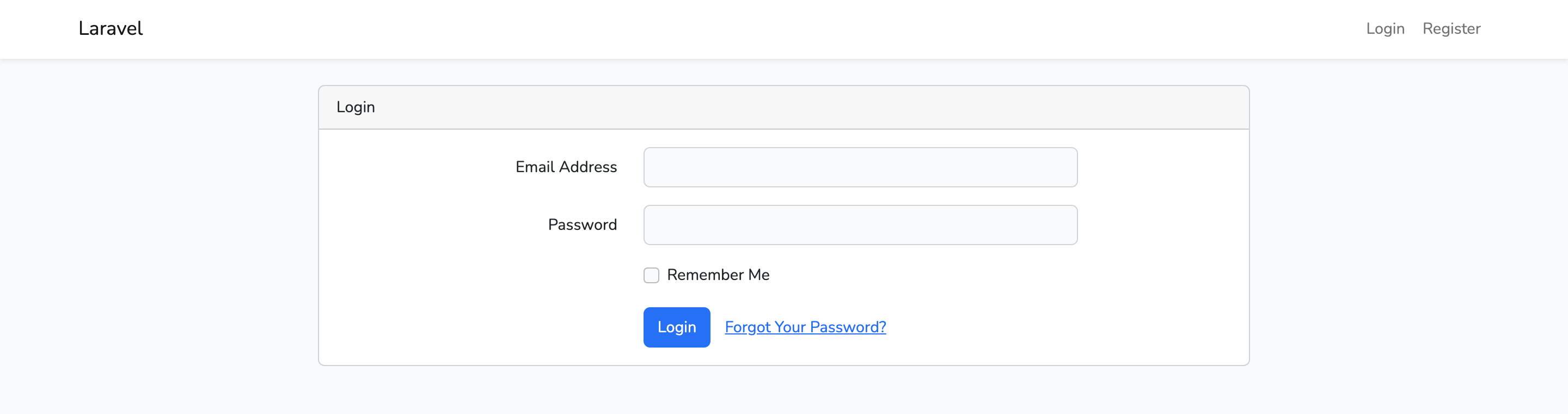
Task: Click the Email Address label
Action: click(x=566, y=167)
